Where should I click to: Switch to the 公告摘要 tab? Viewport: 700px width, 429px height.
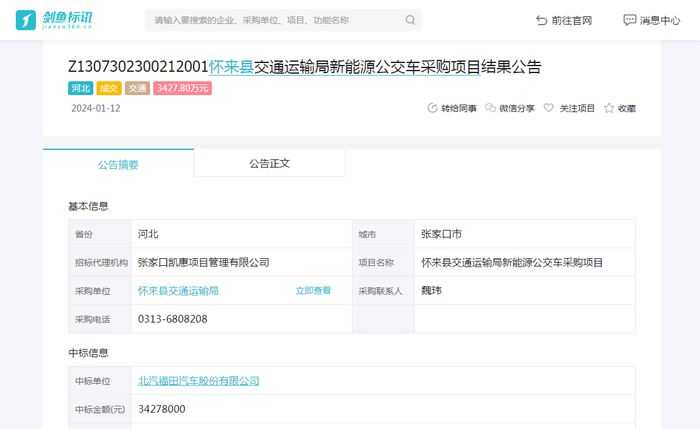tap(118, 163)
